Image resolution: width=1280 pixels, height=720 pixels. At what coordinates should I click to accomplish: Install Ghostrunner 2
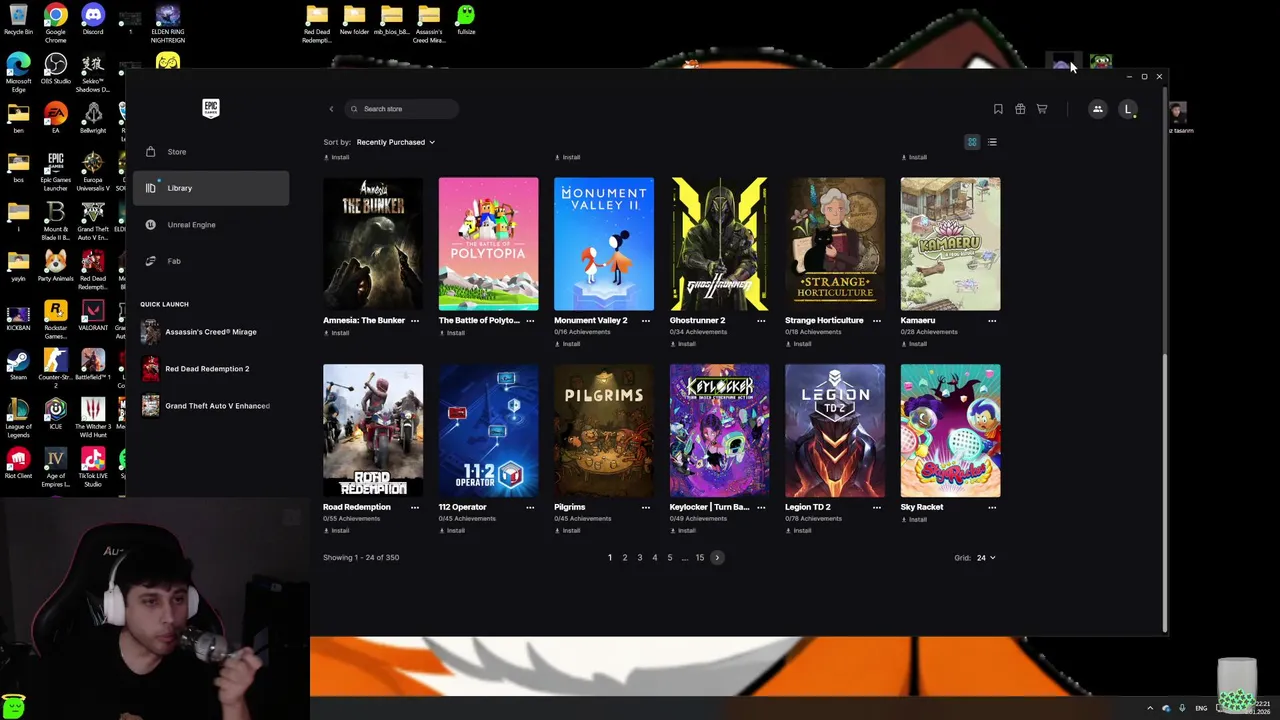(x=683, y=344)
